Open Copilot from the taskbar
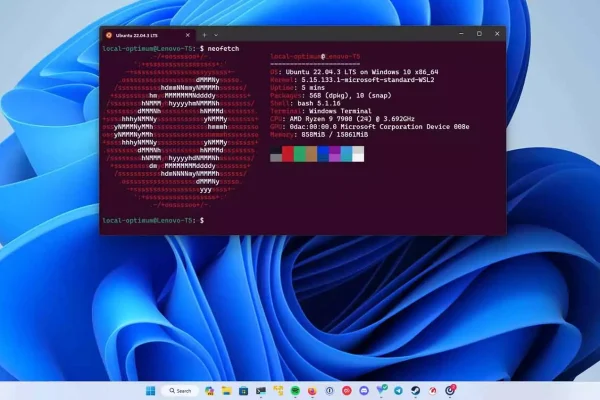Screen dimensions: 600x400 (209, 390)
